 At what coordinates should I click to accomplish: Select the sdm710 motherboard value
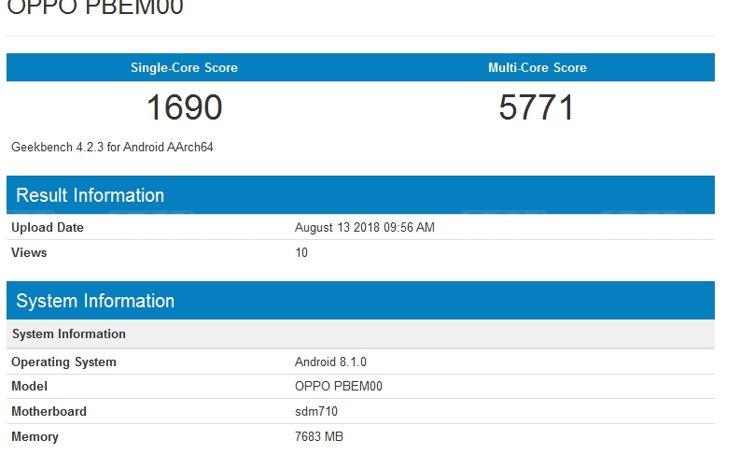pyautogui.click(x=316, y=411)
